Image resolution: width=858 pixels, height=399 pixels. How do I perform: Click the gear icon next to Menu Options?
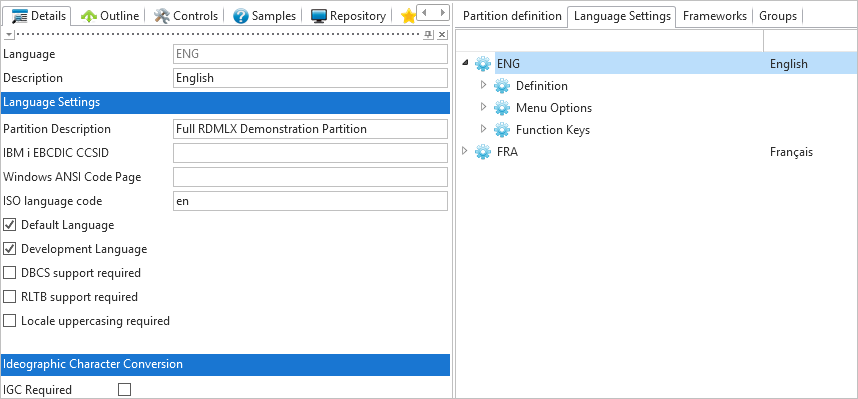coord(502,108)
